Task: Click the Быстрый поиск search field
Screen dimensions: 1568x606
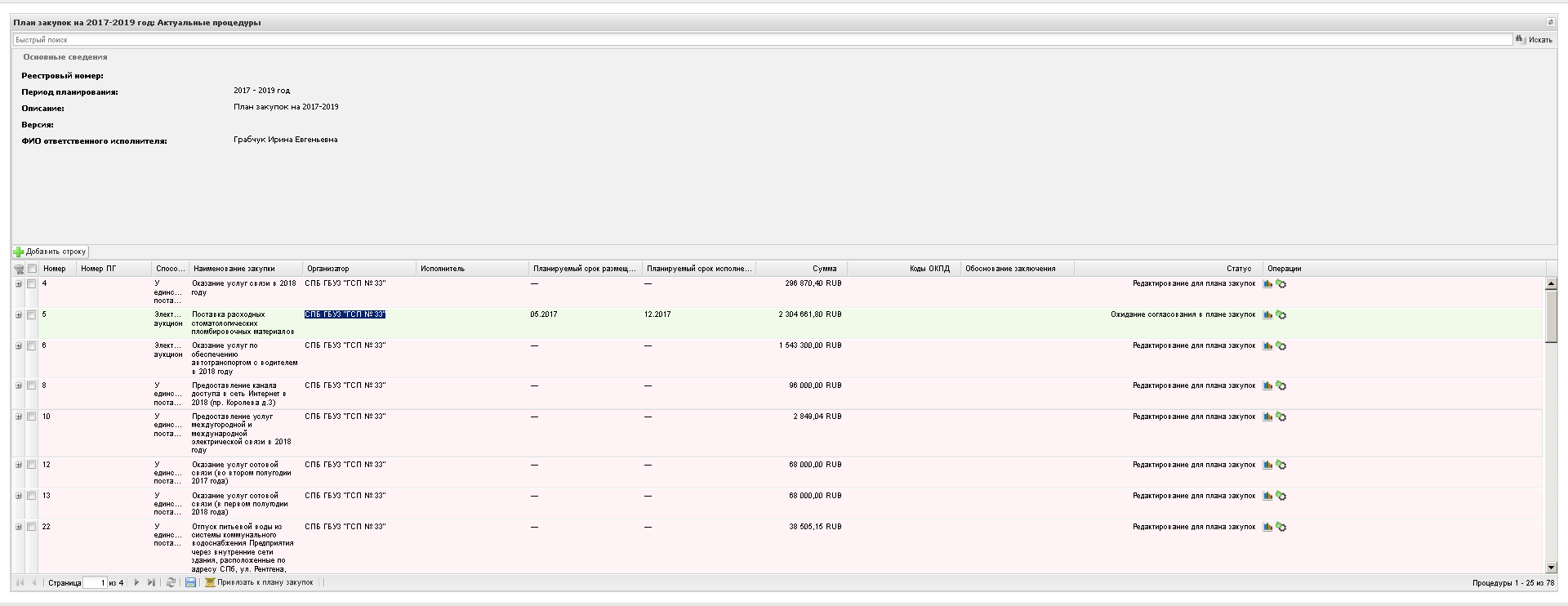Action: (763, 40)
